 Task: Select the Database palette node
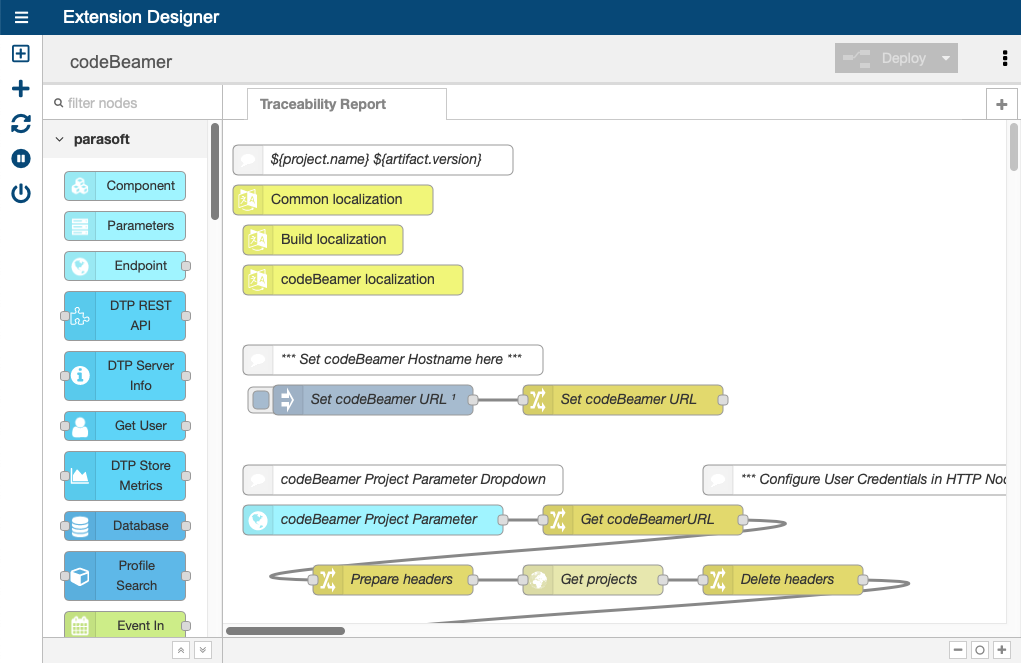pyautogui.click(x=125, y=526)
